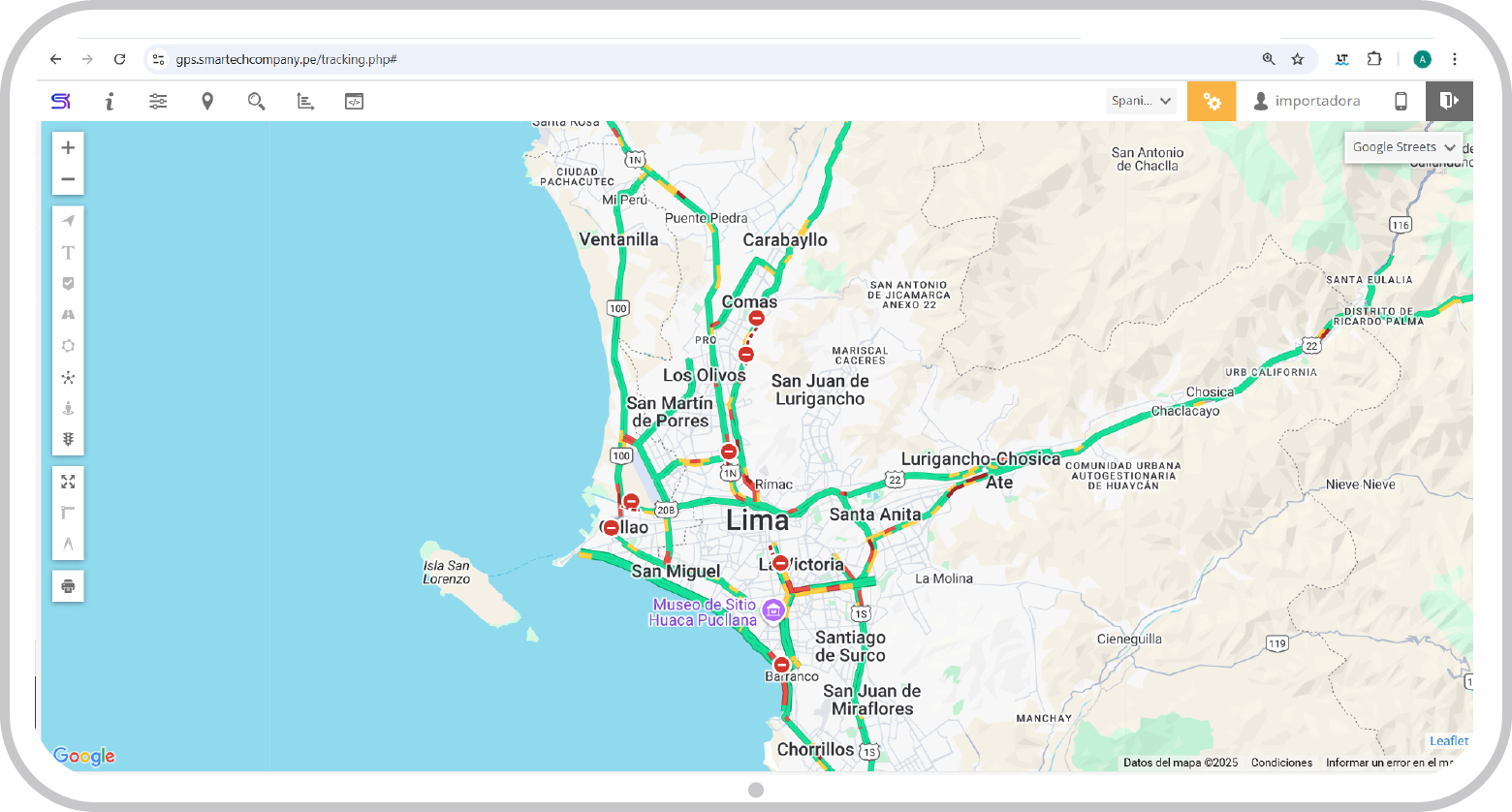Image resolution: width=1512 pixels, height=812 pixels.
Task: Zoom in the map with plus button
Action: tap(68, 148)
